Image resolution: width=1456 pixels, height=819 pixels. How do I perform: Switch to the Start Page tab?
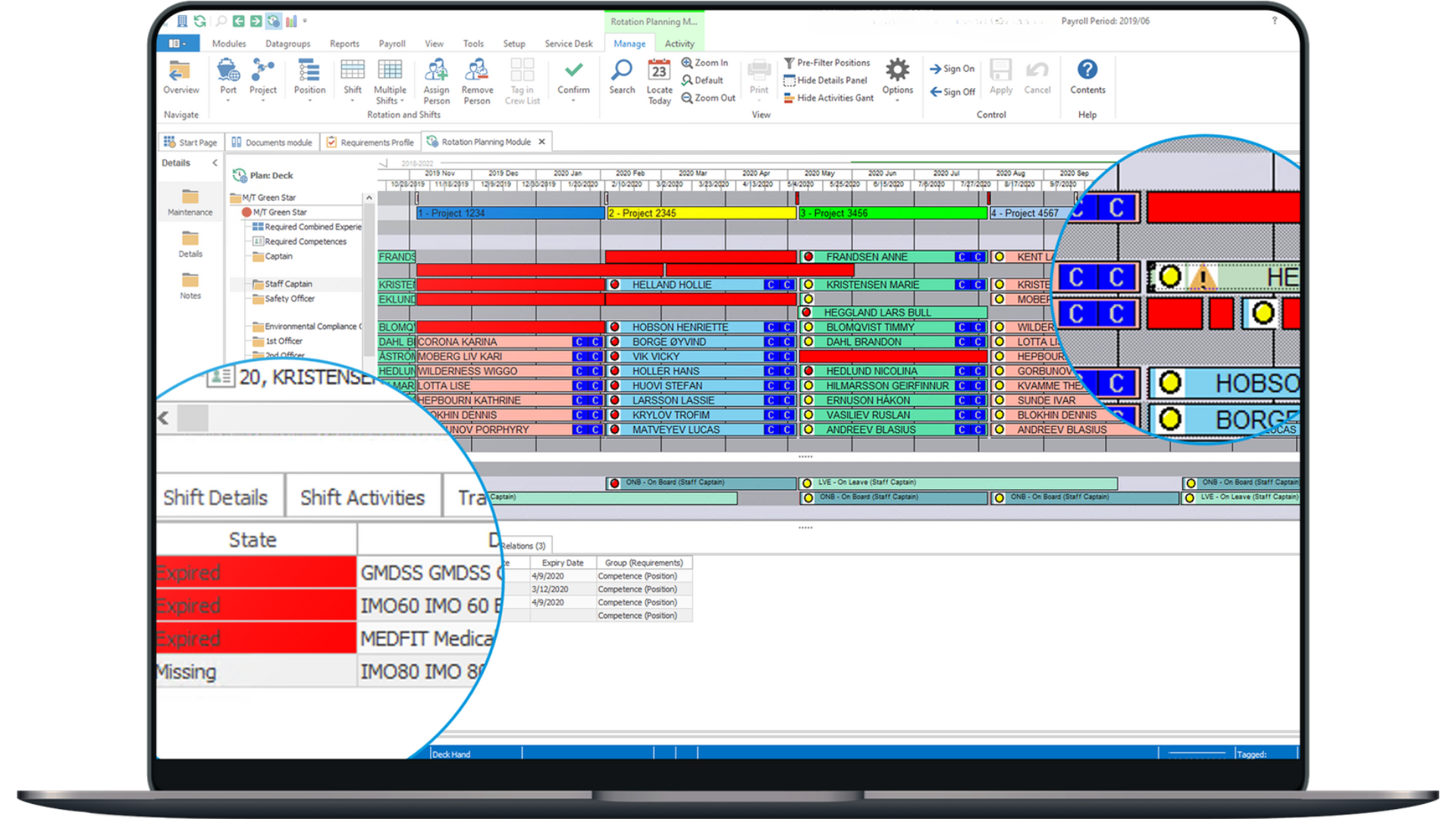coord(190,142)
